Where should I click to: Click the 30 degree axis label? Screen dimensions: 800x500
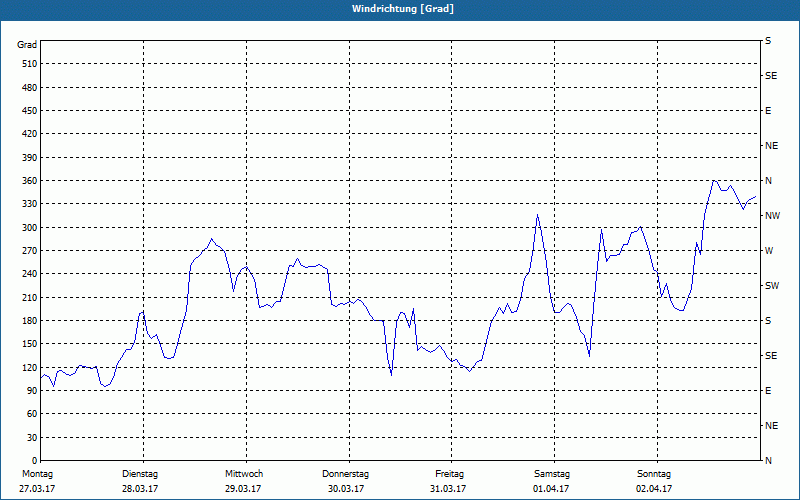(x=32, y=438)
